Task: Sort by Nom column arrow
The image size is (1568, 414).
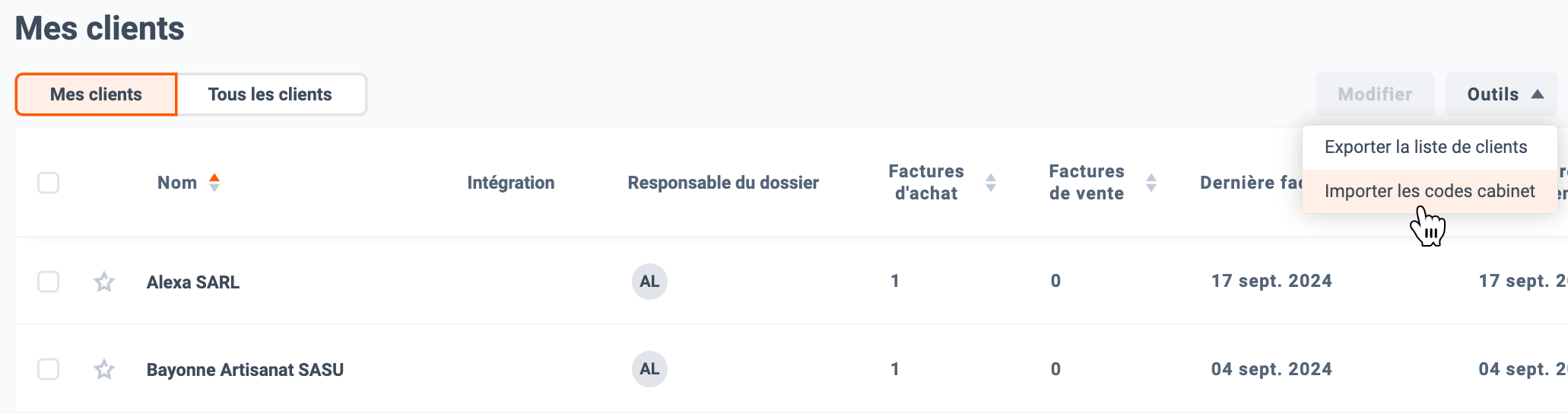Action: pyautogui.click(x=214, y=183)
